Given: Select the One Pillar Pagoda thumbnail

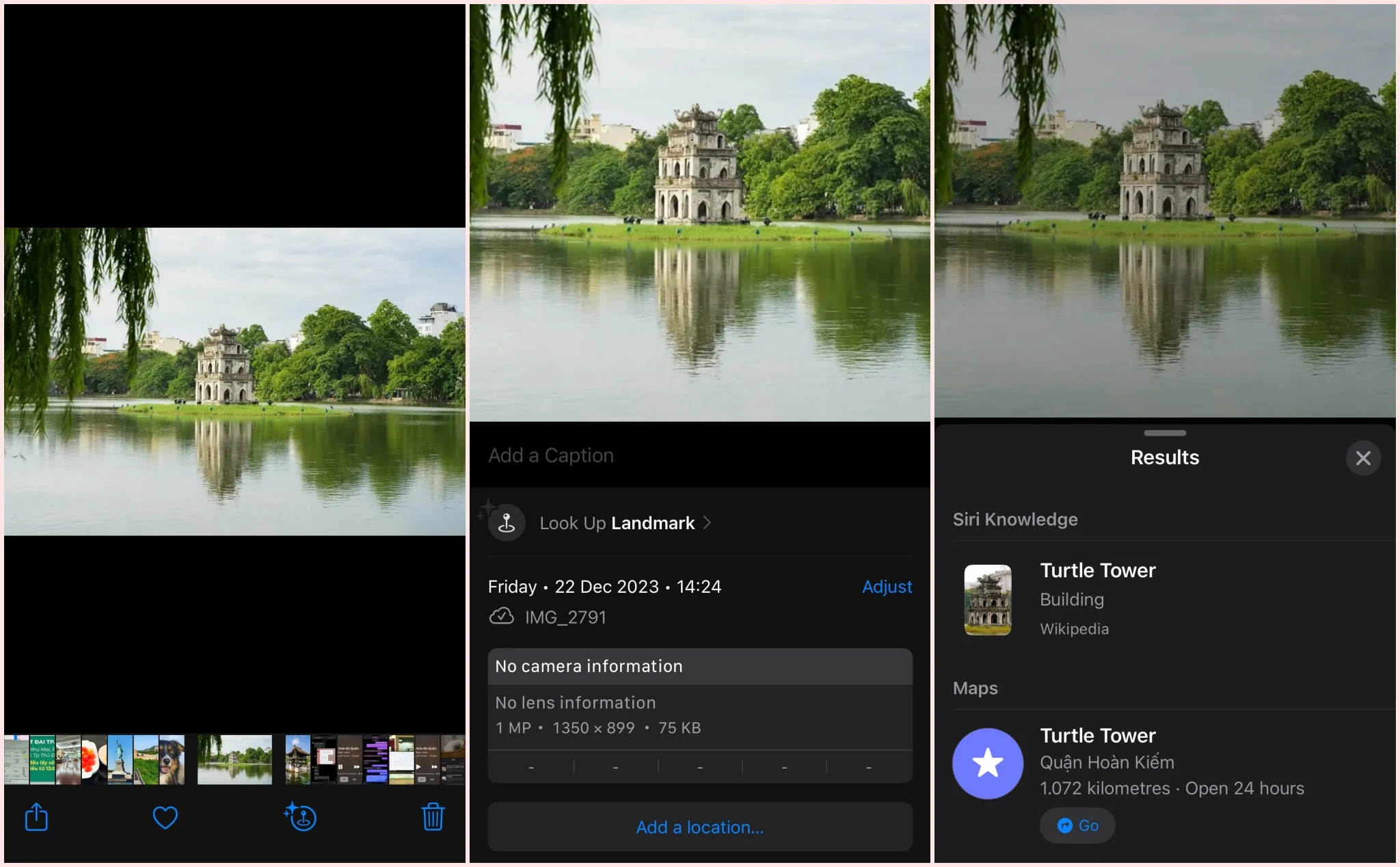Looking at the screenshot, I should click(x=298, y=760).
